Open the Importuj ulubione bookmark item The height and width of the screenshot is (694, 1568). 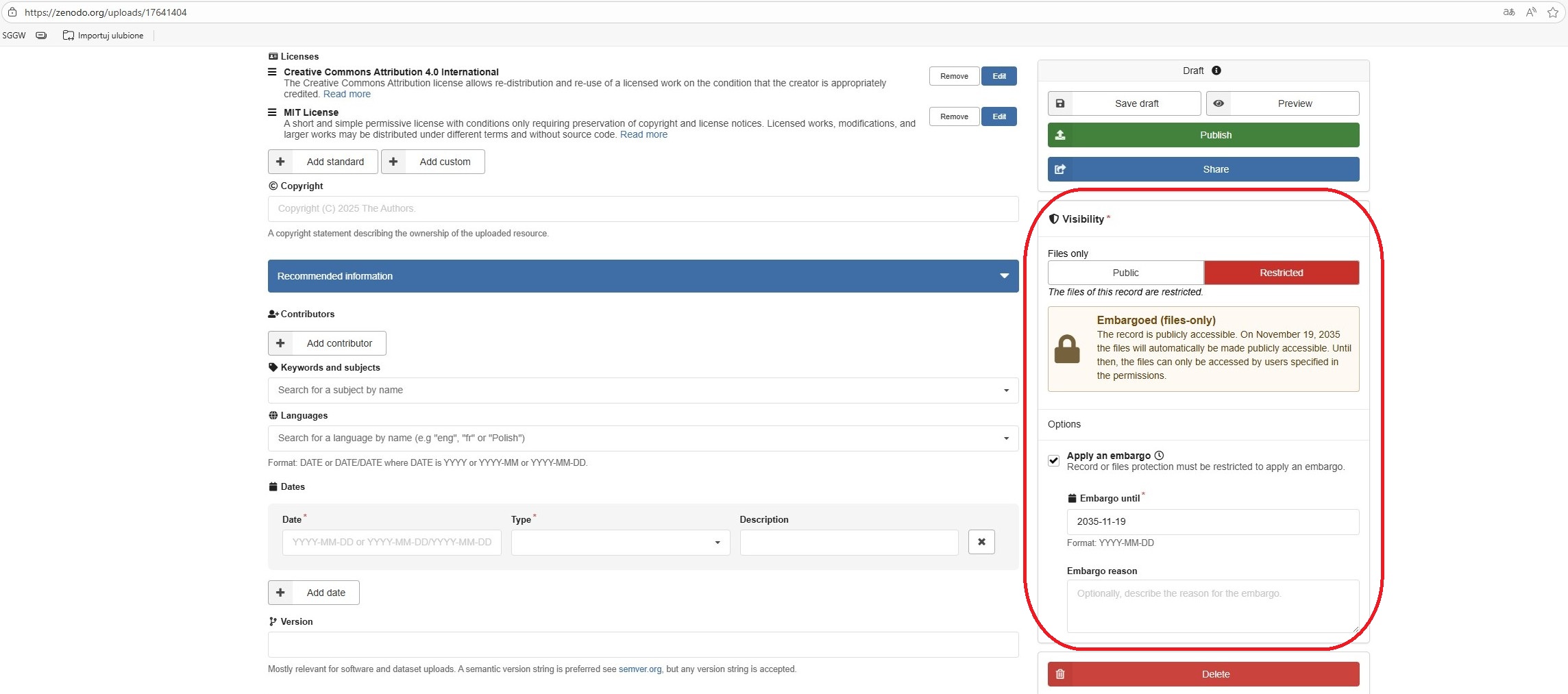click(x=103, y=36)
